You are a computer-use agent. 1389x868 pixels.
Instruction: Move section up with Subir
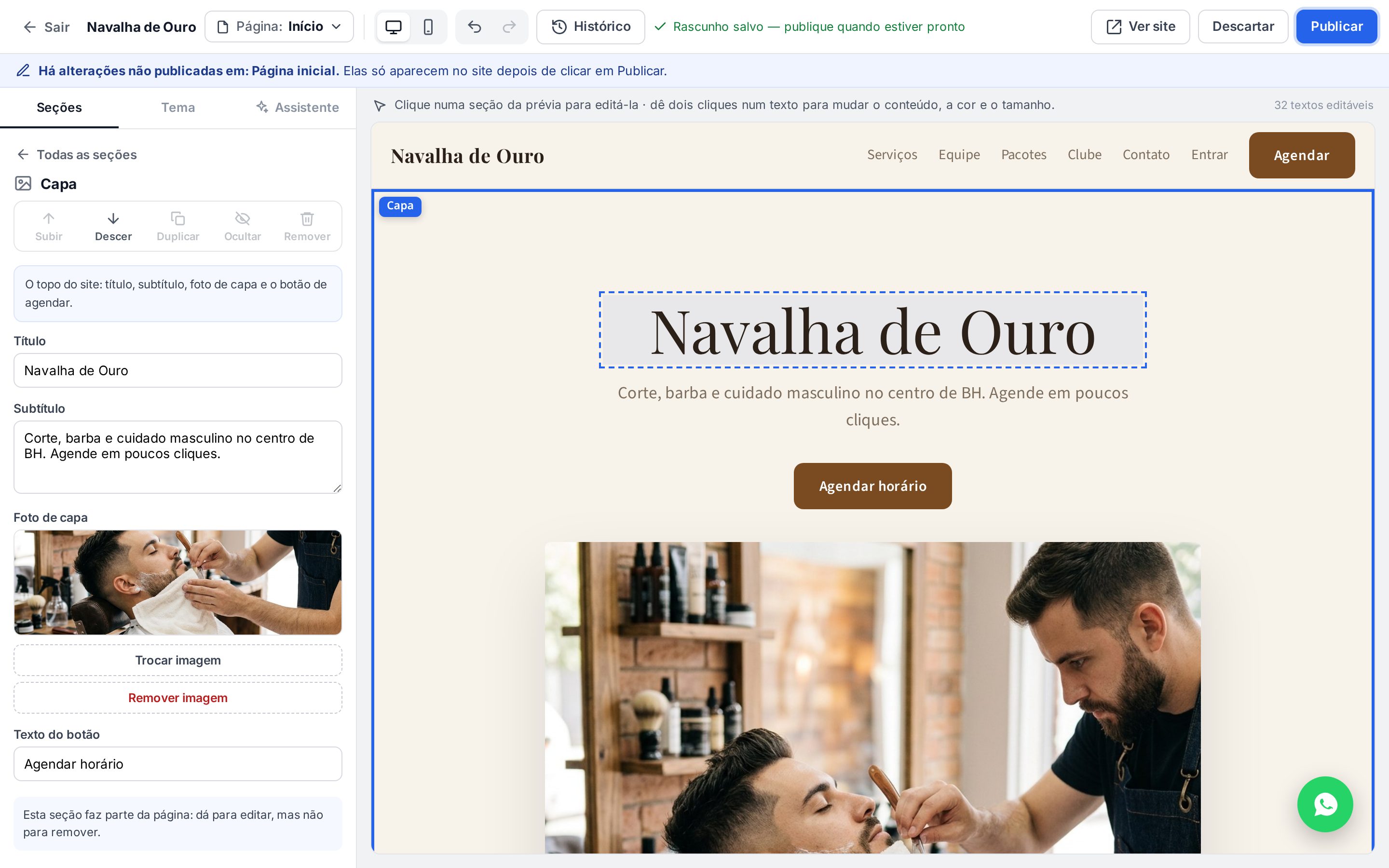pos(49,226)
